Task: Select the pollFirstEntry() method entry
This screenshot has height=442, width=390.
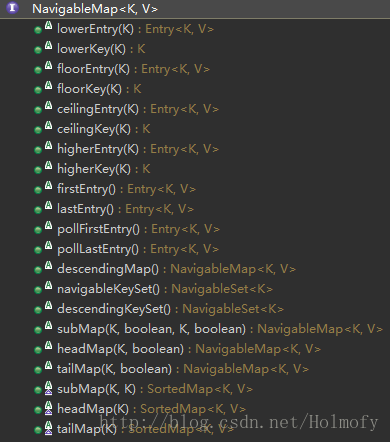Action: (x=138, y=229)
